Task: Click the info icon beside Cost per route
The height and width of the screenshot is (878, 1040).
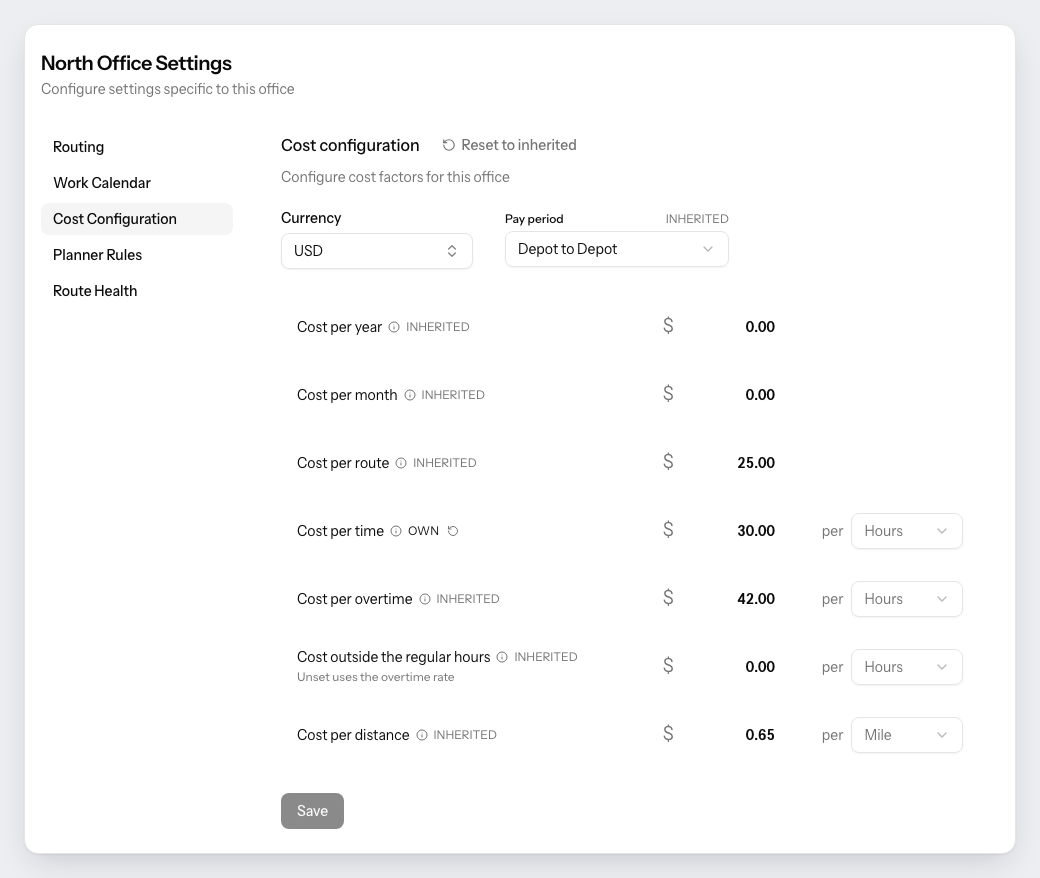Action: coord(401,463)
